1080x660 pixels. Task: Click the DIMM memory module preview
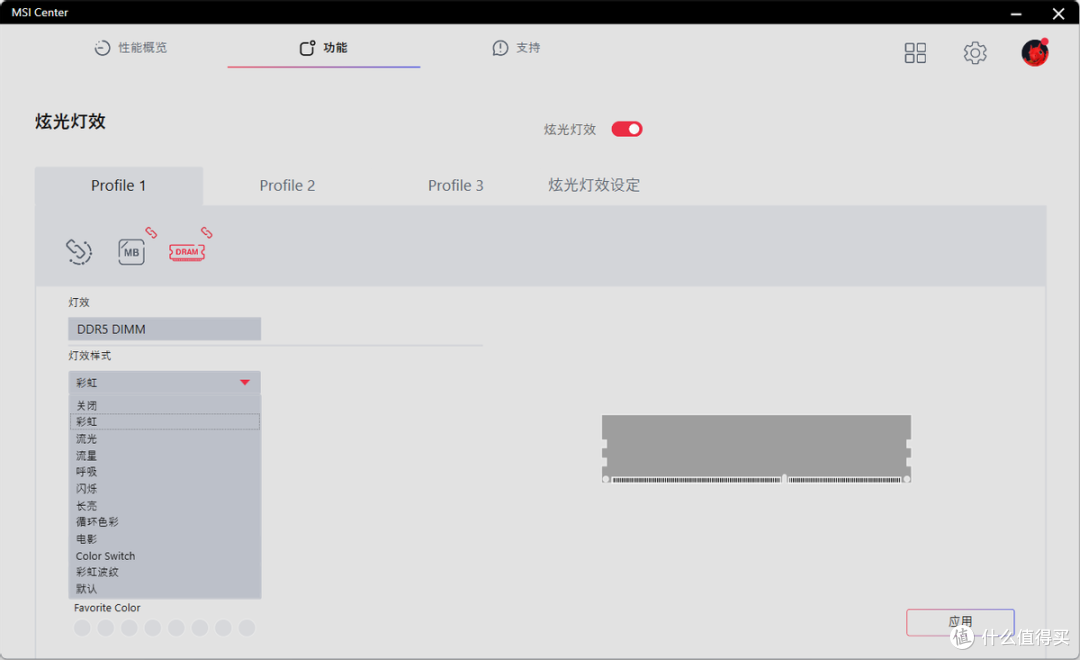point(756,449)
